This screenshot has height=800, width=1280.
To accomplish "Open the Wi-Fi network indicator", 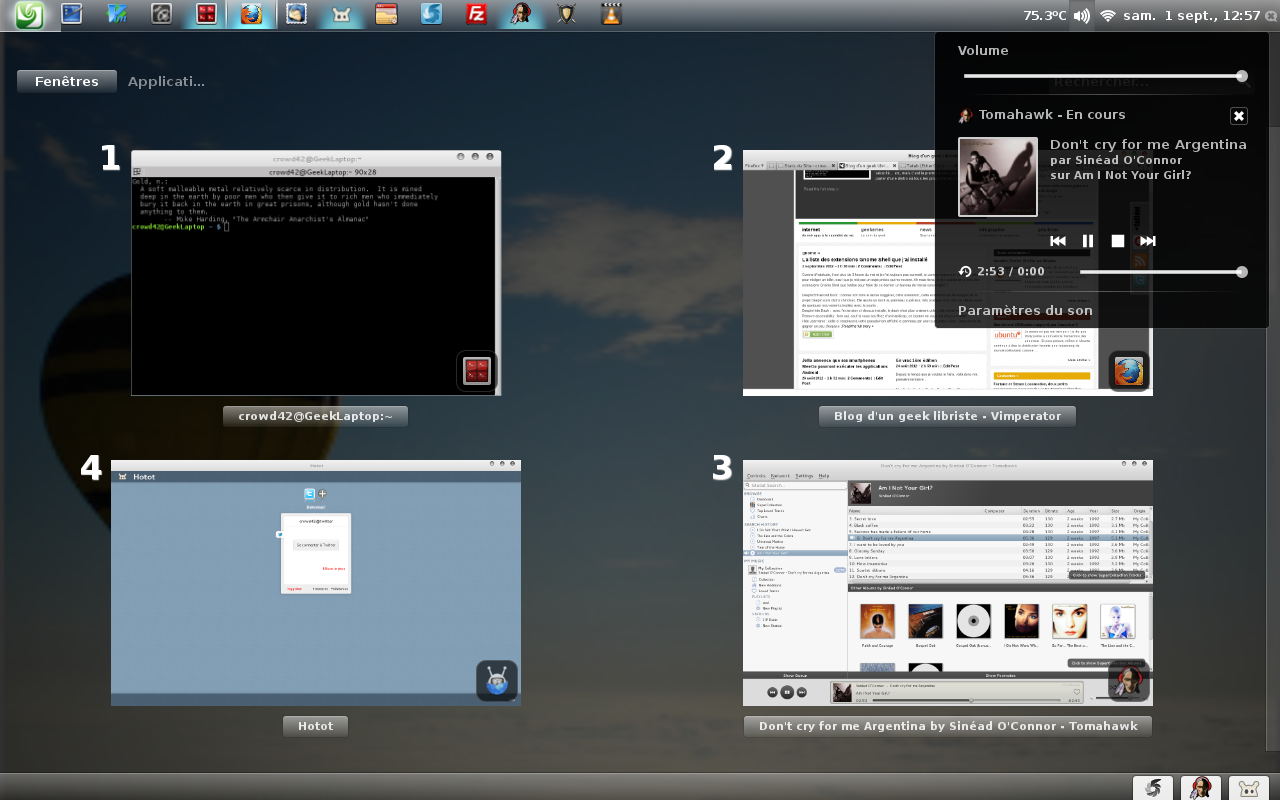I will click(1107, 15).
